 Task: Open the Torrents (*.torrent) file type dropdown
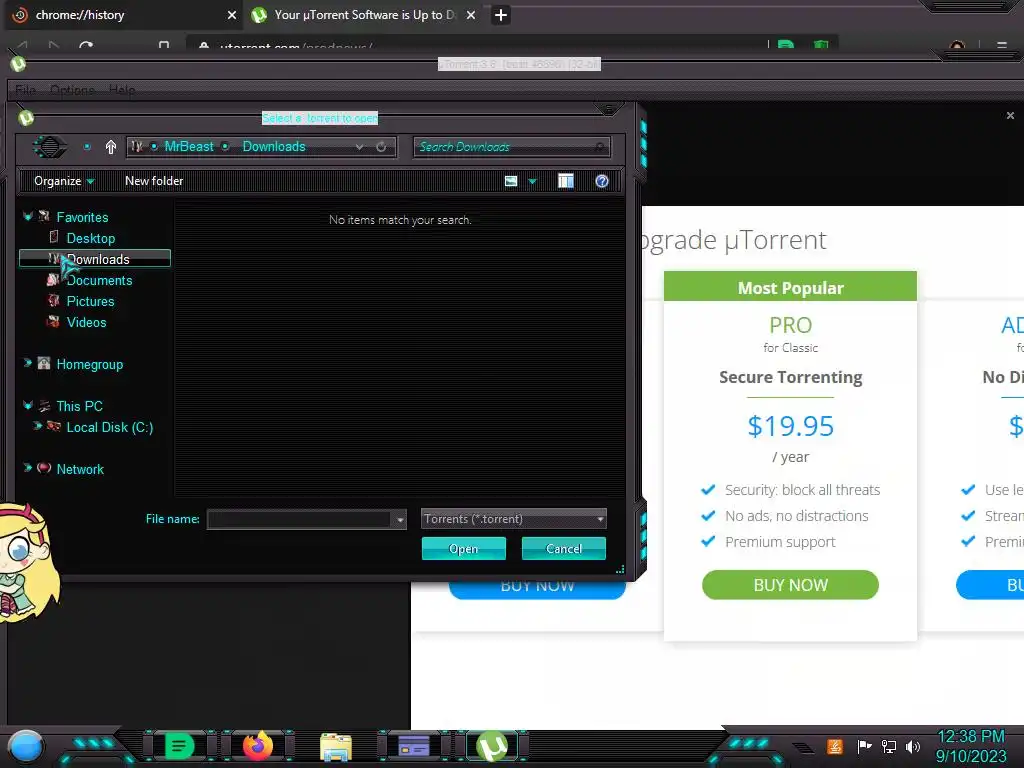(513, 519)
